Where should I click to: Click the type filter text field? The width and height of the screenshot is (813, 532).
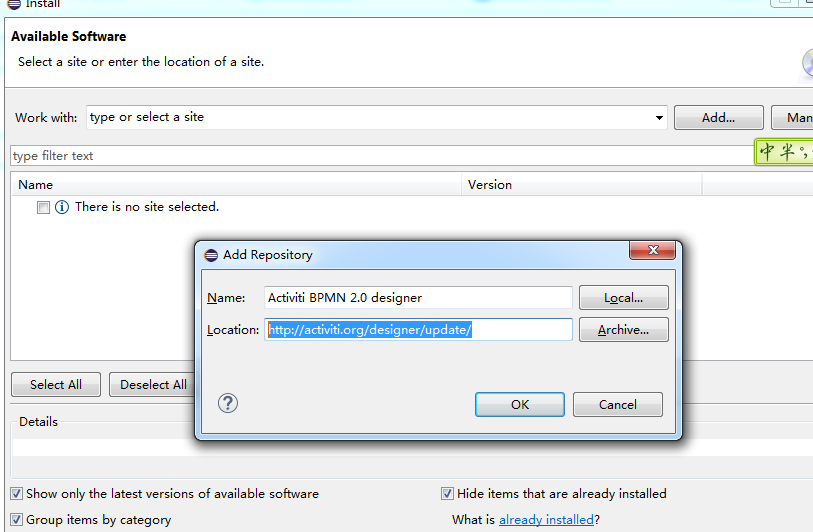coord(382,156)
